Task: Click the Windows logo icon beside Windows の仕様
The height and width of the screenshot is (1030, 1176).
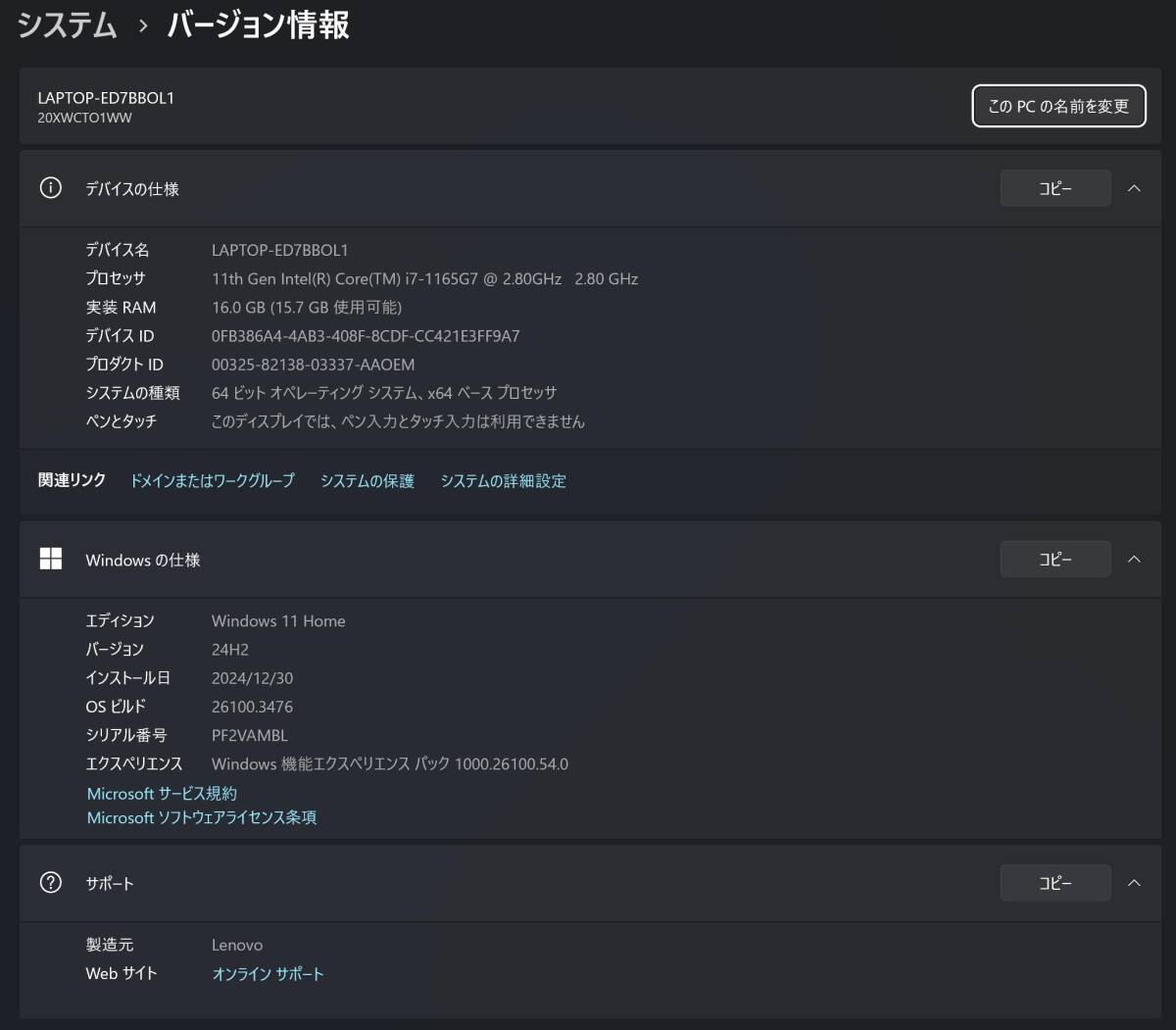Action: pyautogui.click(x=50, y=559)
